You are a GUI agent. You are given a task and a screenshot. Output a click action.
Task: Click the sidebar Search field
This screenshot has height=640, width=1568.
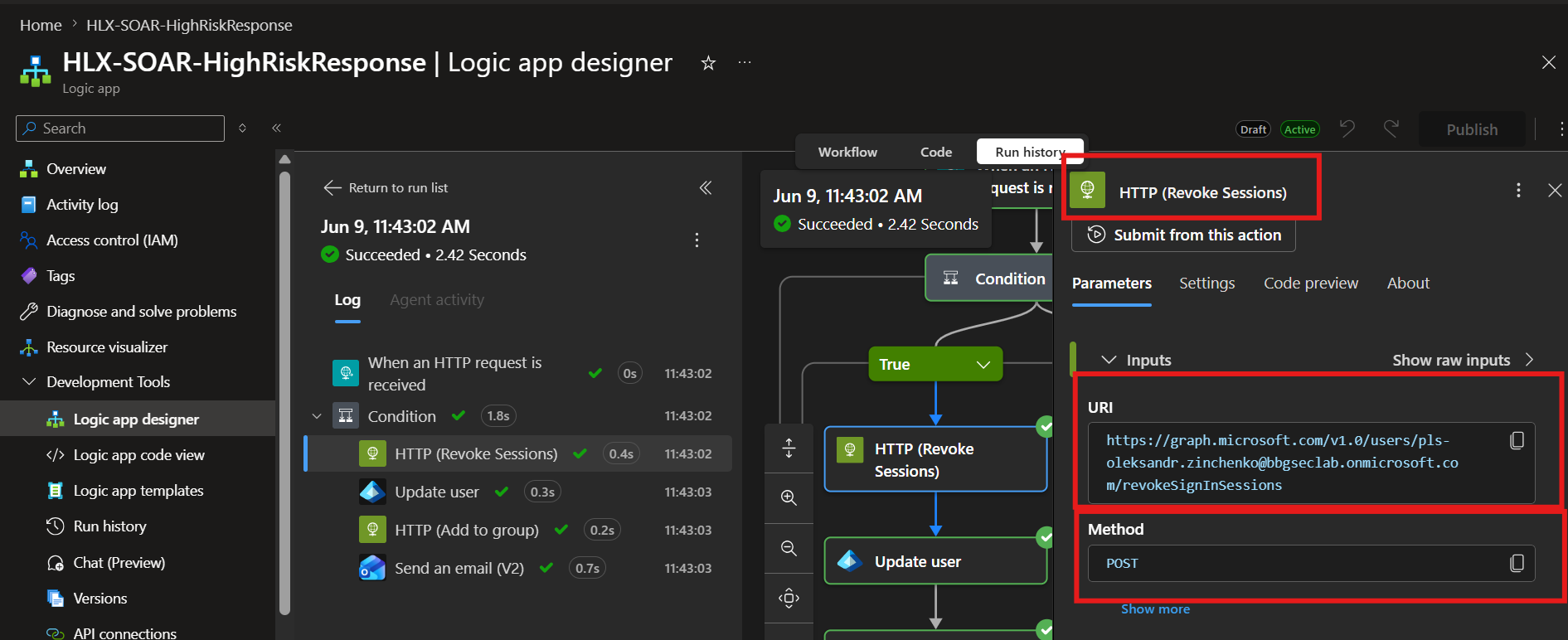(120, 128)
